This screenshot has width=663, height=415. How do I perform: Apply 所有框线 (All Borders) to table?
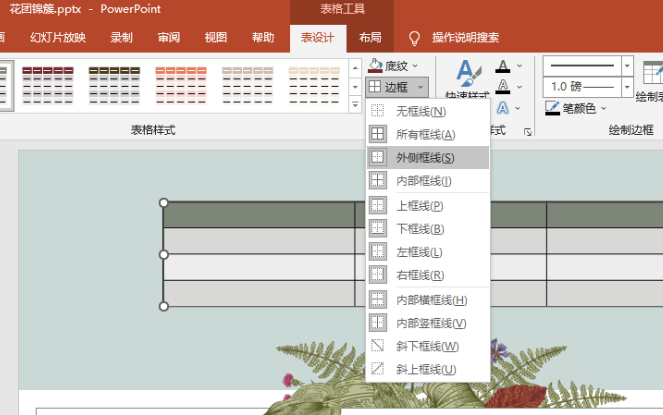pos(425,134)
